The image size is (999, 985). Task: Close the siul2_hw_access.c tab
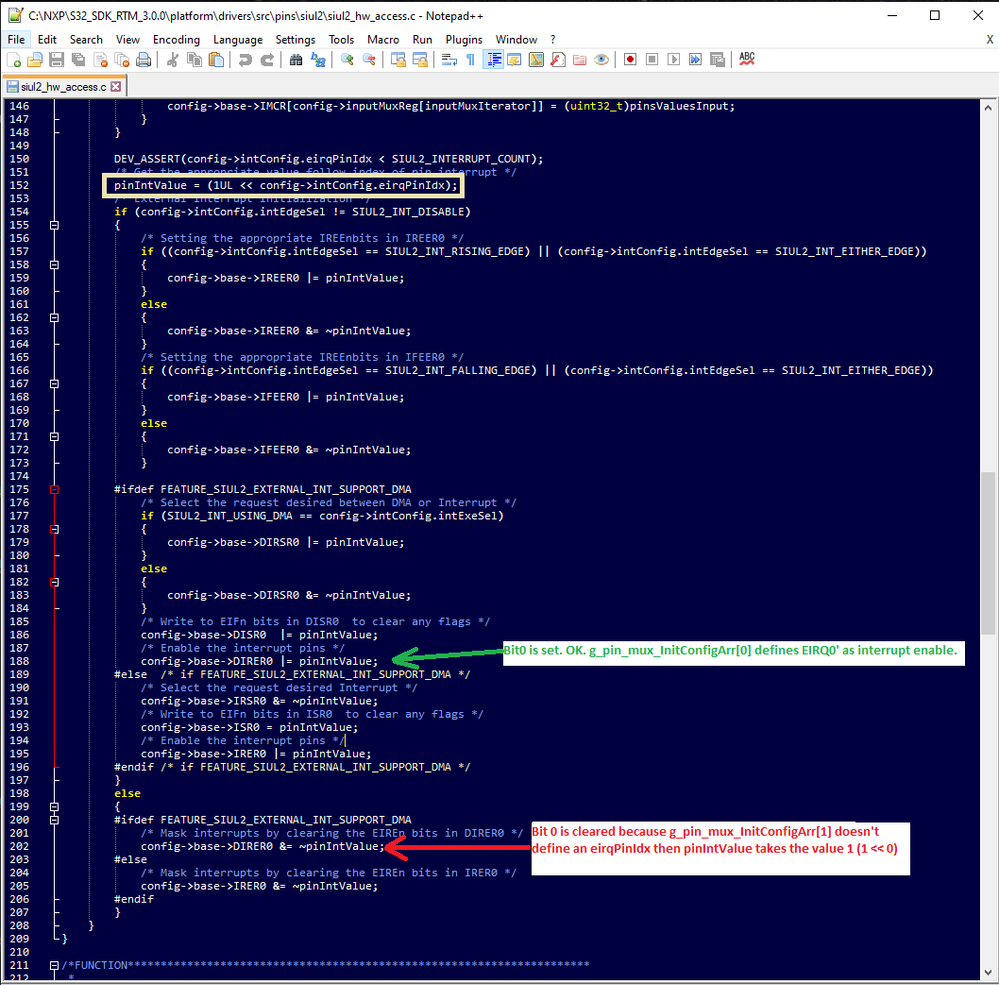click(116, 87)
